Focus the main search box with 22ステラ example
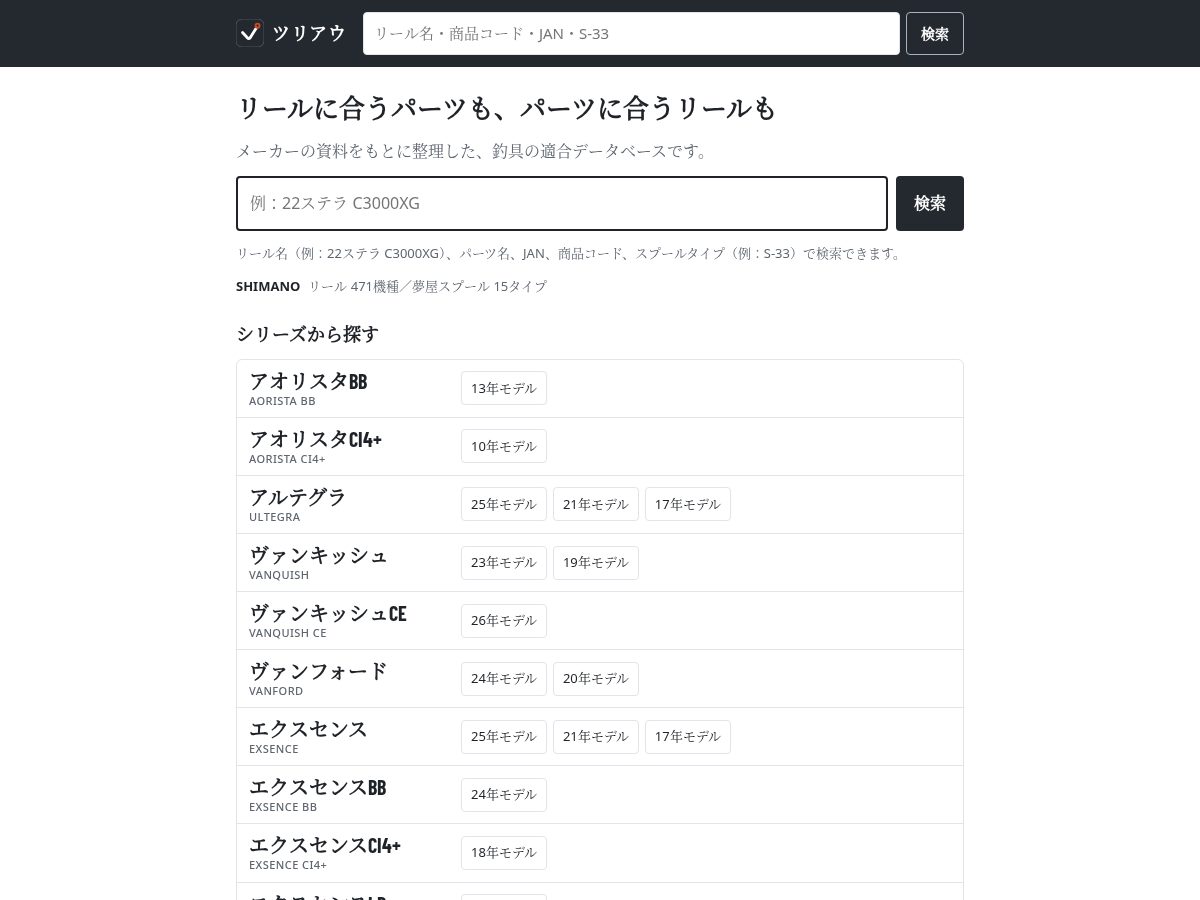 [562, 203]
